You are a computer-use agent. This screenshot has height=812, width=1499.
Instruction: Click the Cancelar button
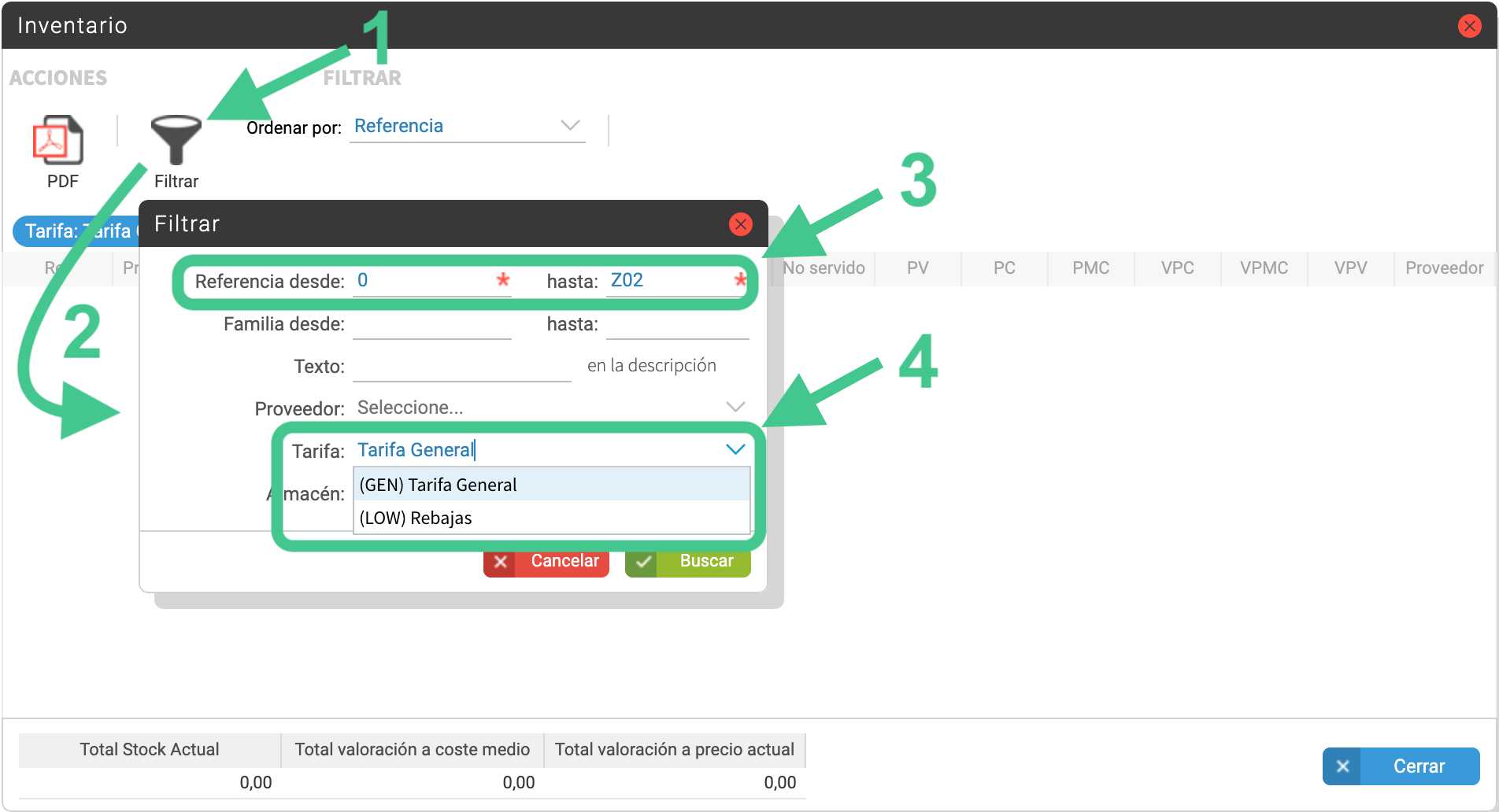546,561
